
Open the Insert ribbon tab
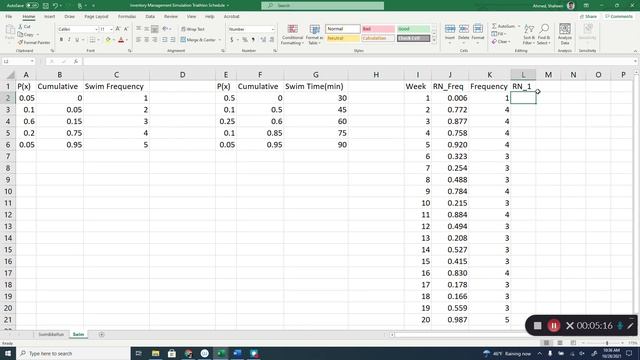[x=49, y=16]
